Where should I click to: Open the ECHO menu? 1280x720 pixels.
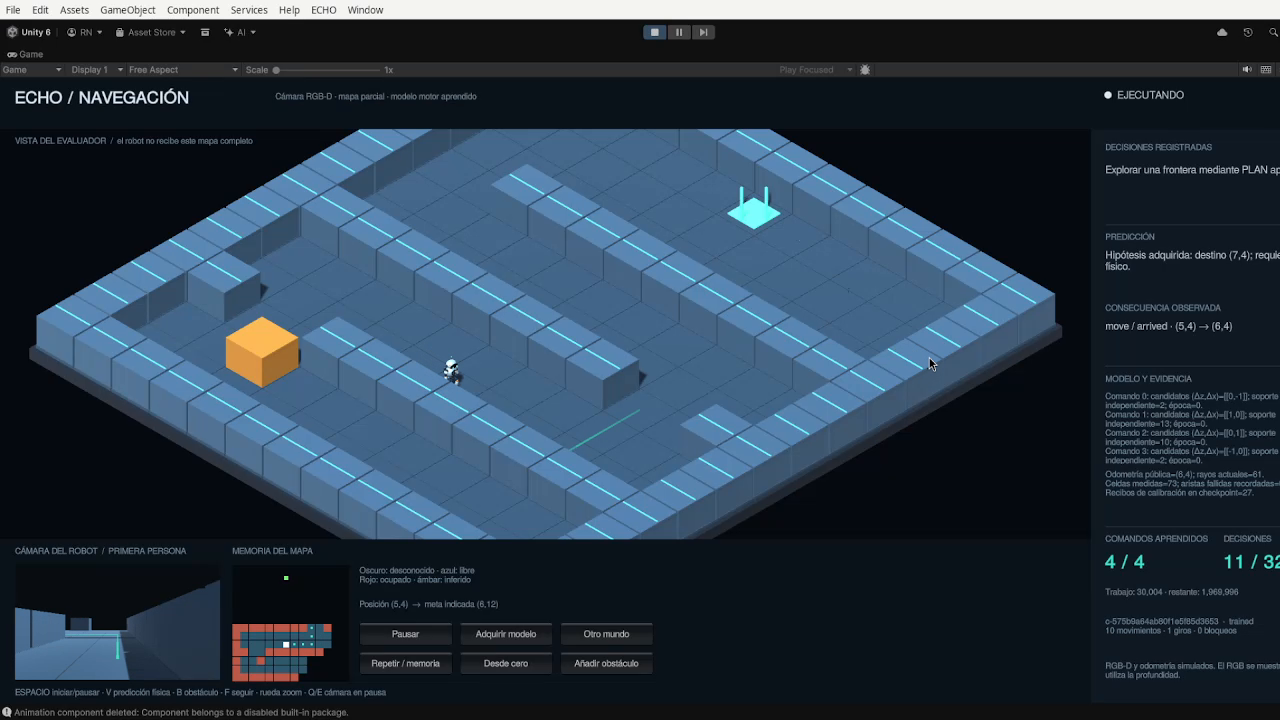point(324,10)
